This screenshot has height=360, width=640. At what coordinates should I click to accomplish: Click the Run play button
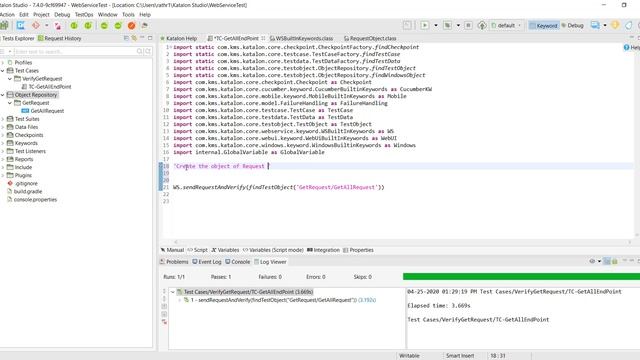(x=424, y=25)
